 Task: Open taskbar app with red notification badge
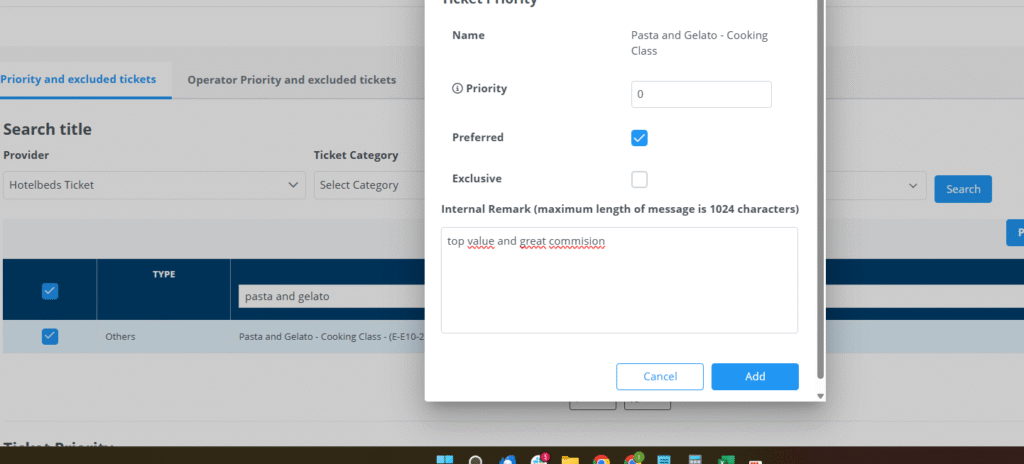tap(539, 459)
